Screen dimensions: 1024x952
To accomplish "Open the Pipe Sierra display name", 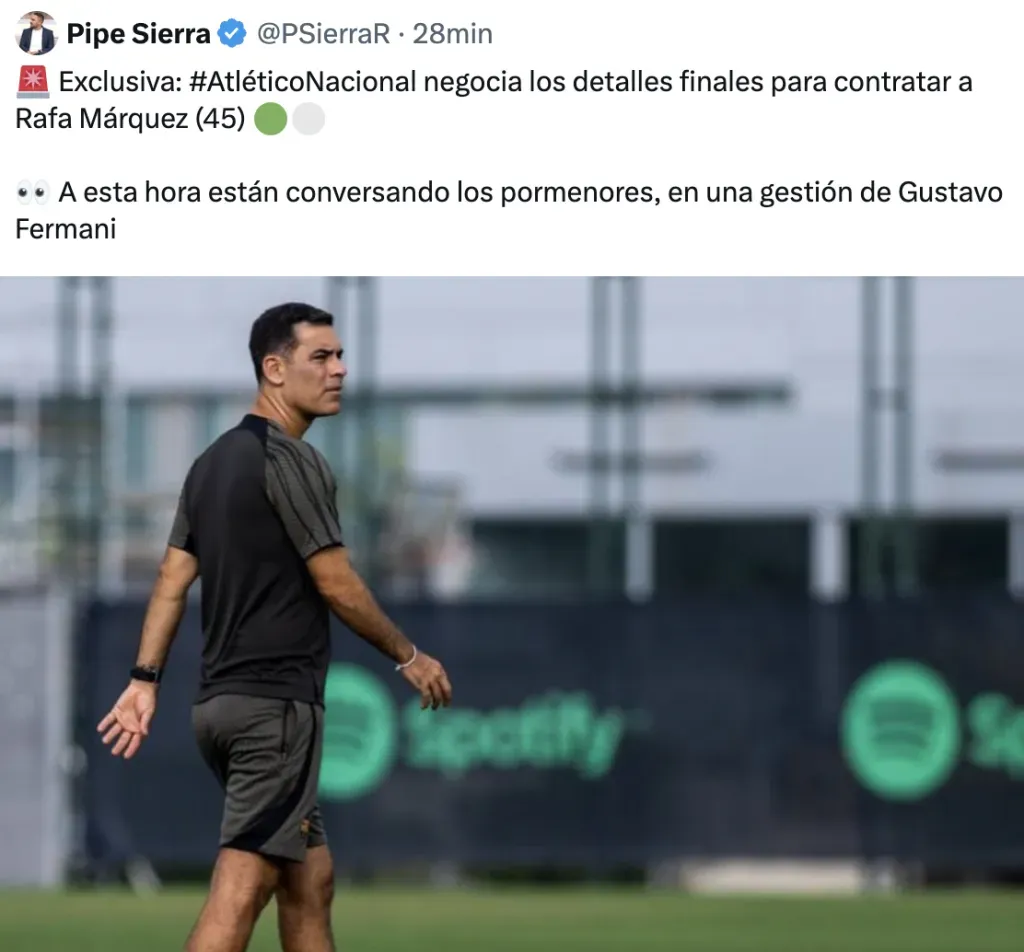I will tap(138, 33).
